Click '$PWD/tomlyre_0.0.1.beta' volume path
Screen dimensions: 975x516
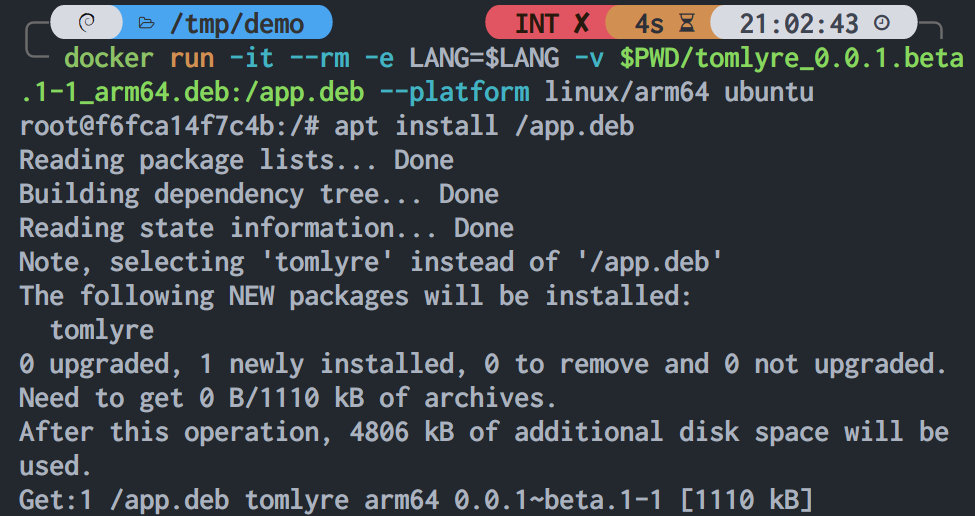792,58
